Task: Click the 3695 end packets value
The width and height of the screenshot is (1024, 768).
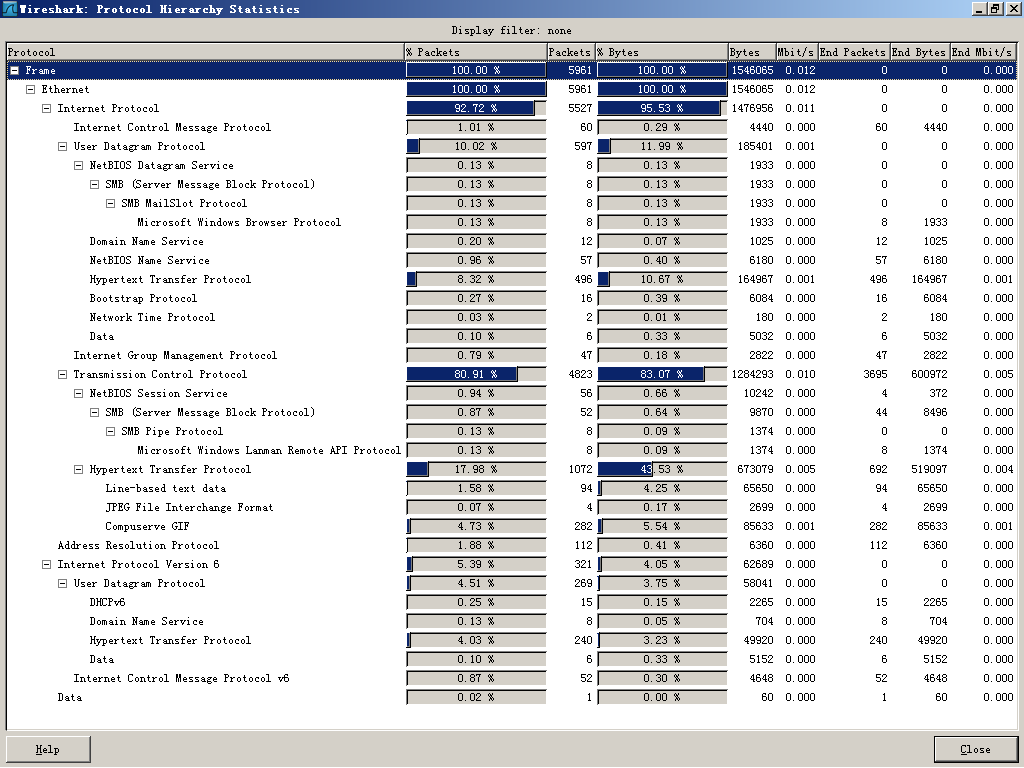Action: 875,374
